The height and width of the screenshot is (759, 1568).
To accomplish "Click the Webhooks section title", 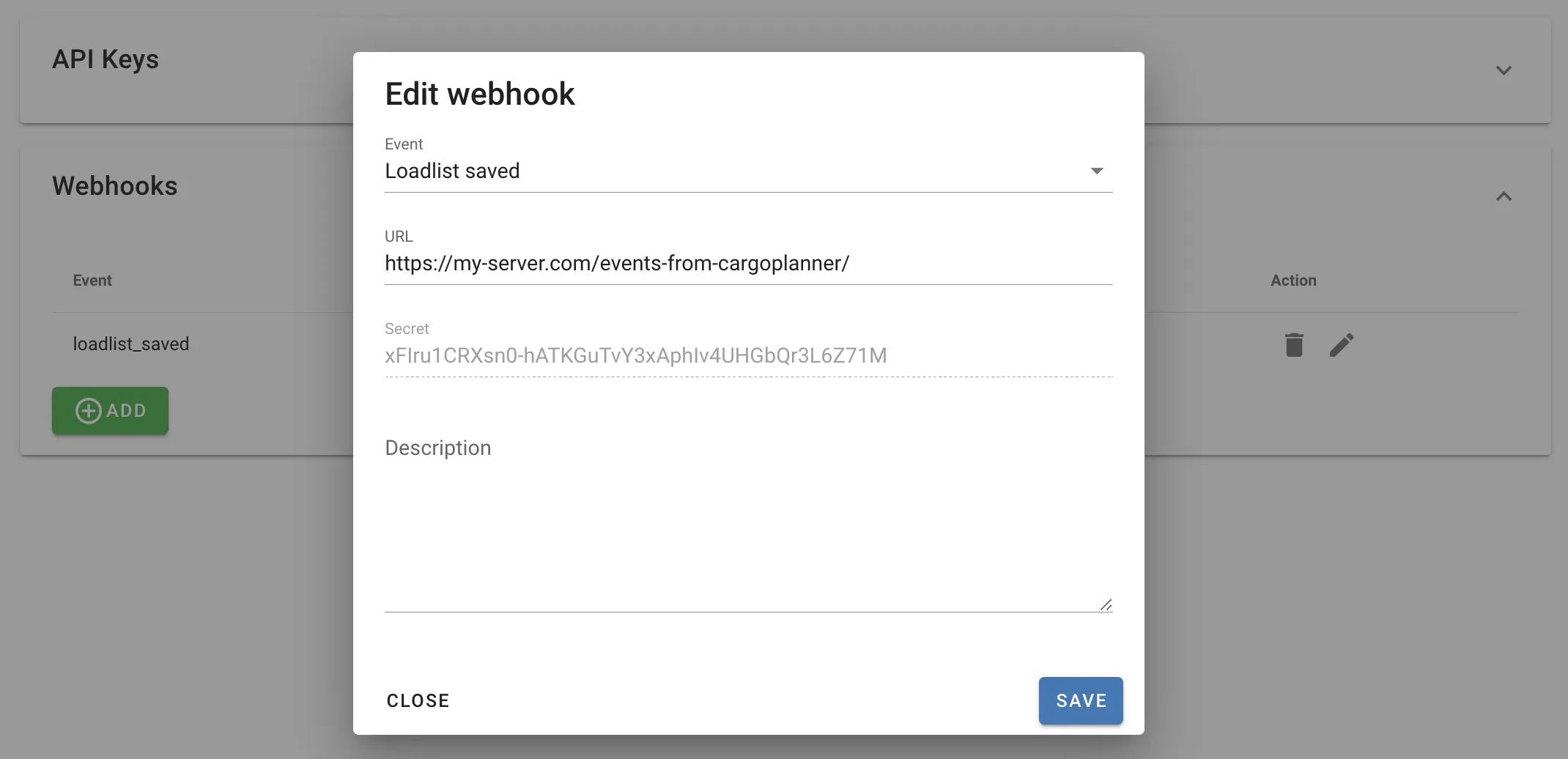I will pyautogui.click(x=115, y=186).
